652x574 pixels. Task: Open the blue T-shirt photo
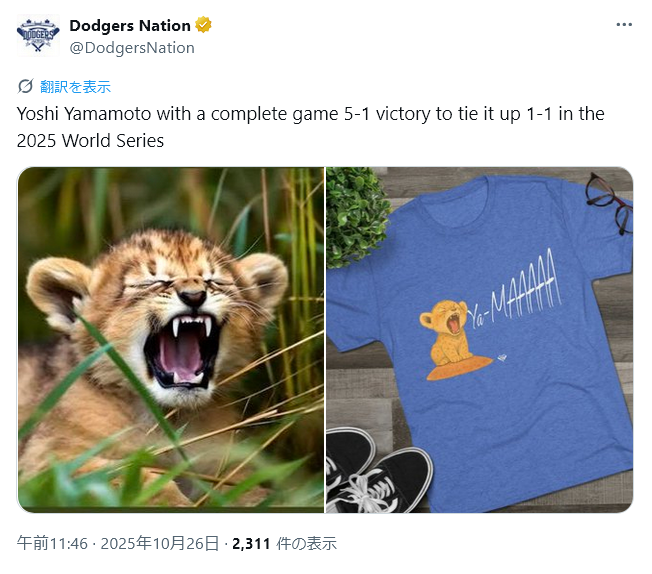[480, 340]
